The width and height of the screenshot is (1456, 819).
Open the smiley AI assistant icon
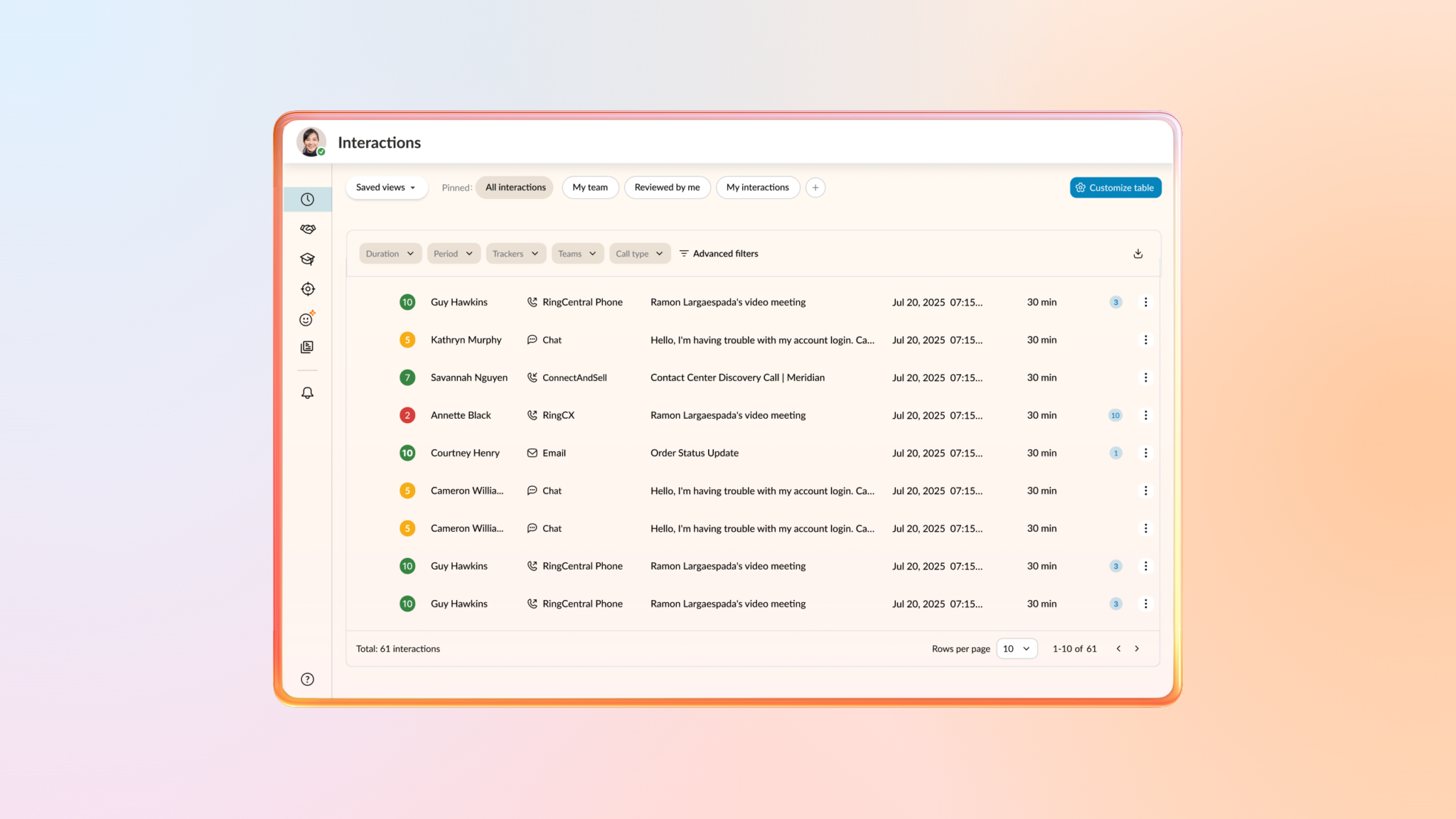307,319
